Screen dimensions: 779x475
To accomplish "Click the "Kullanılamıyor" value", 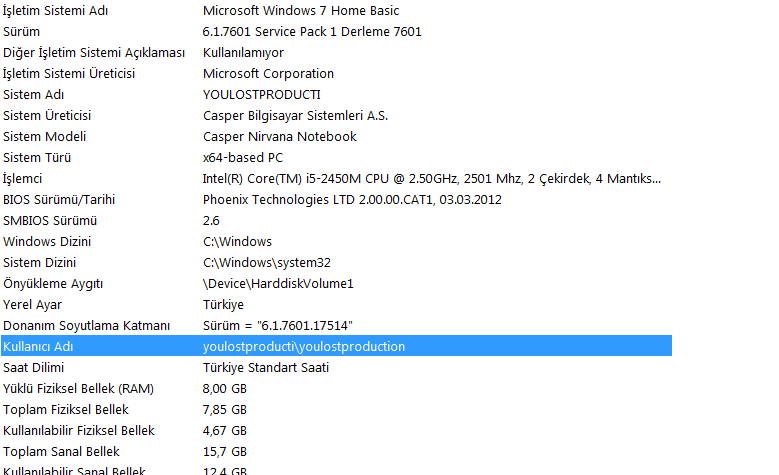I will point(243,53).
